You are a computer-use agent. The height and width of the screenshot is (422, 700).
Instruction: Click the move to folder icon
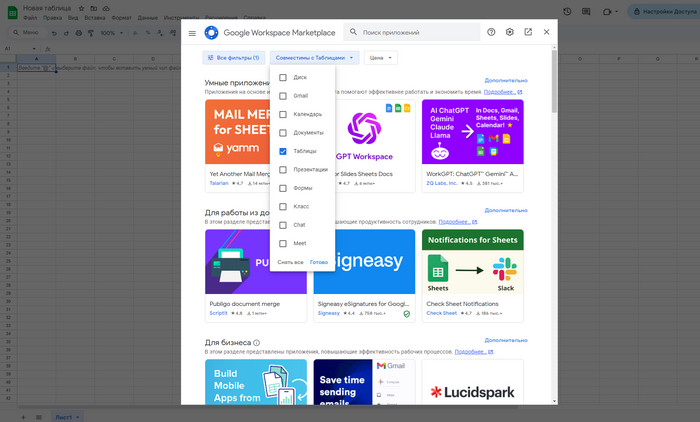[93, 8]
